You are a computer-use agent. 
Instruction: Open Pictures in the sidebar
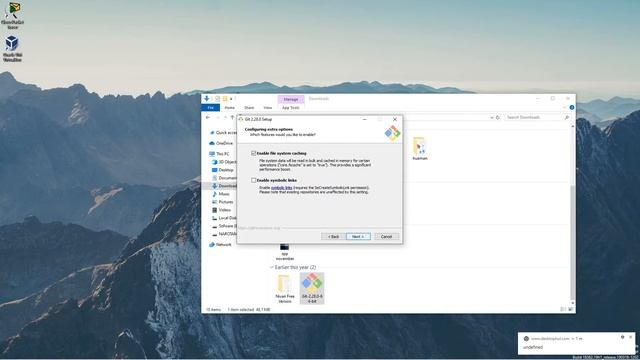(x=222, y=202)
